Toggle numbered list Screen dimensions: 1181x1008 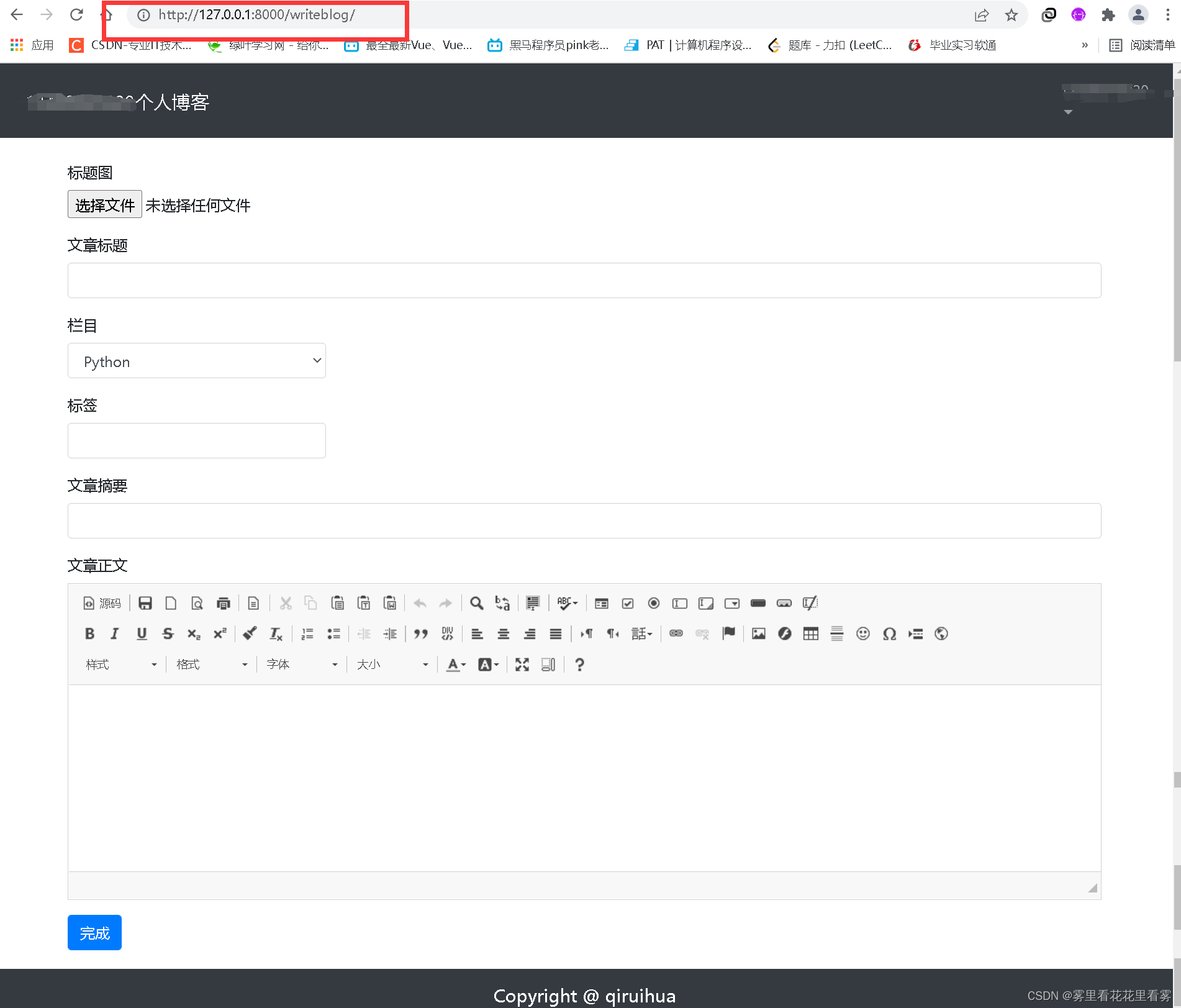307,633
